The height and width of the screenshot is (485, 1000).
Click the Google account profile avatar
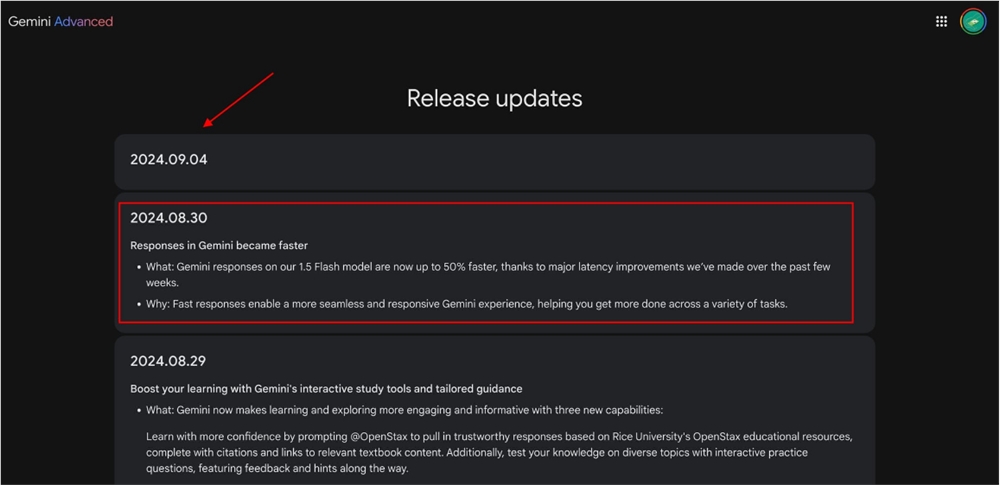tap(973, 21)
